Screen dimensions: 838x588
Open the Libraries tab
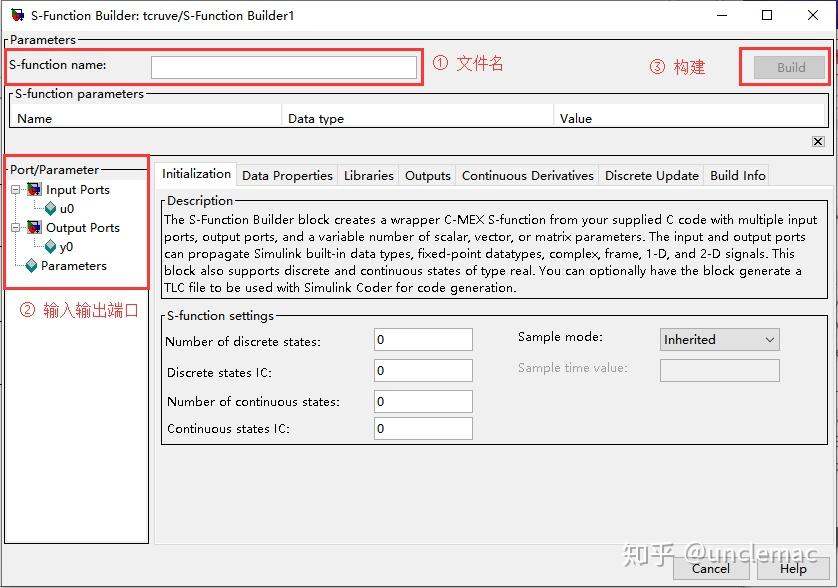(368, 175)
